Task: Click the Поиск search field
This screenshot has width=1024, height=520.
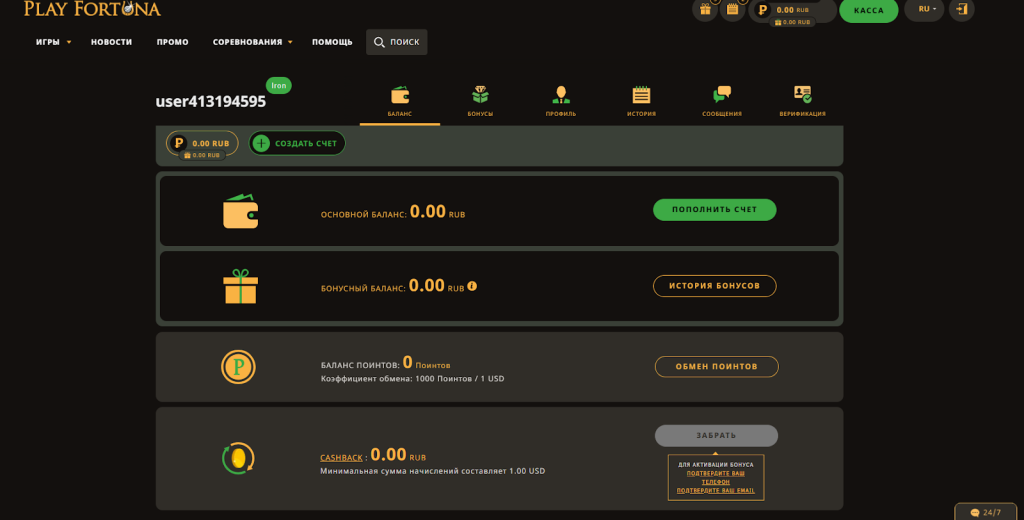Action: coord(396,42)
